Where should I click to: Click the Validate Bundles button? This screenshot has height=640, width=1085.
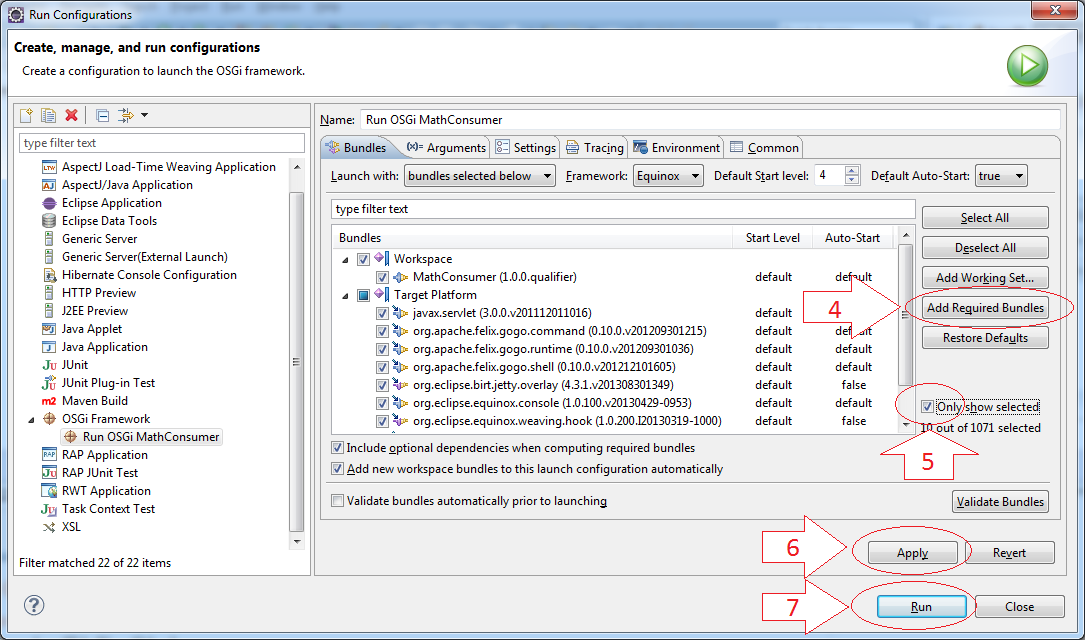tap(1000, 502)
